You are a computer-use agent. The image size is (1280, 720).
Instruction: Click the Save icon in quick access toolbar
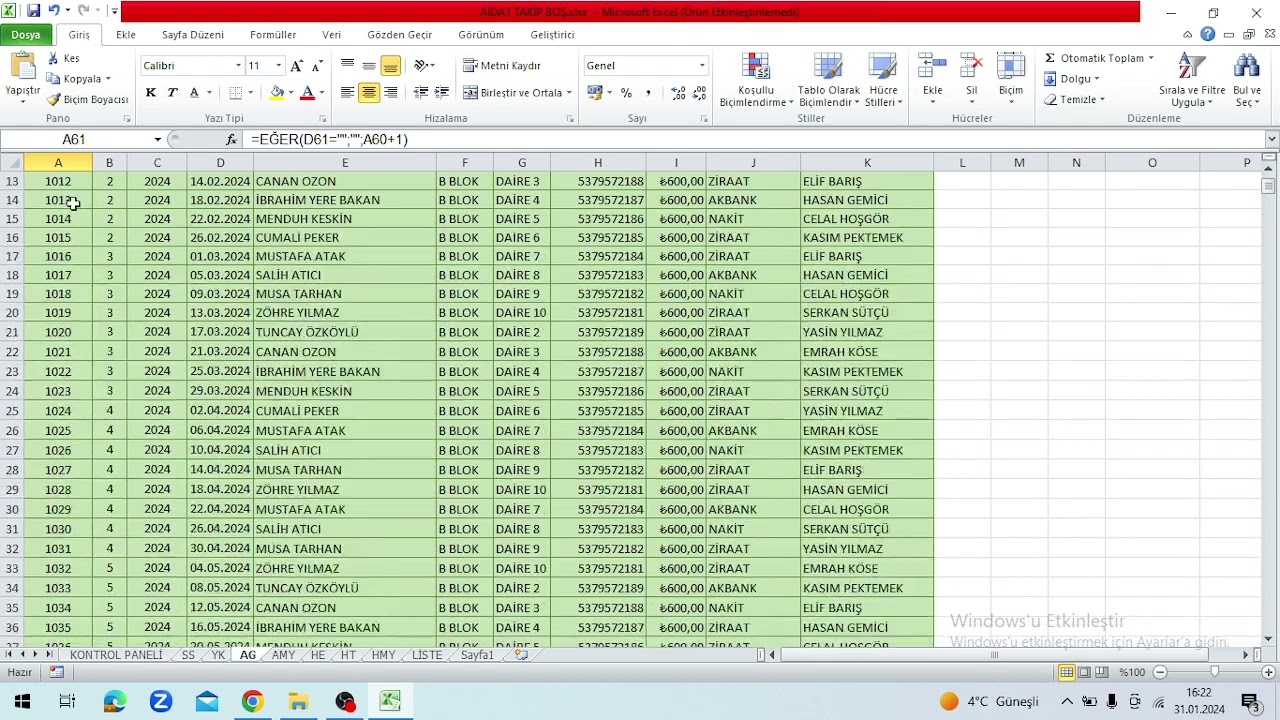click(34, 12)
